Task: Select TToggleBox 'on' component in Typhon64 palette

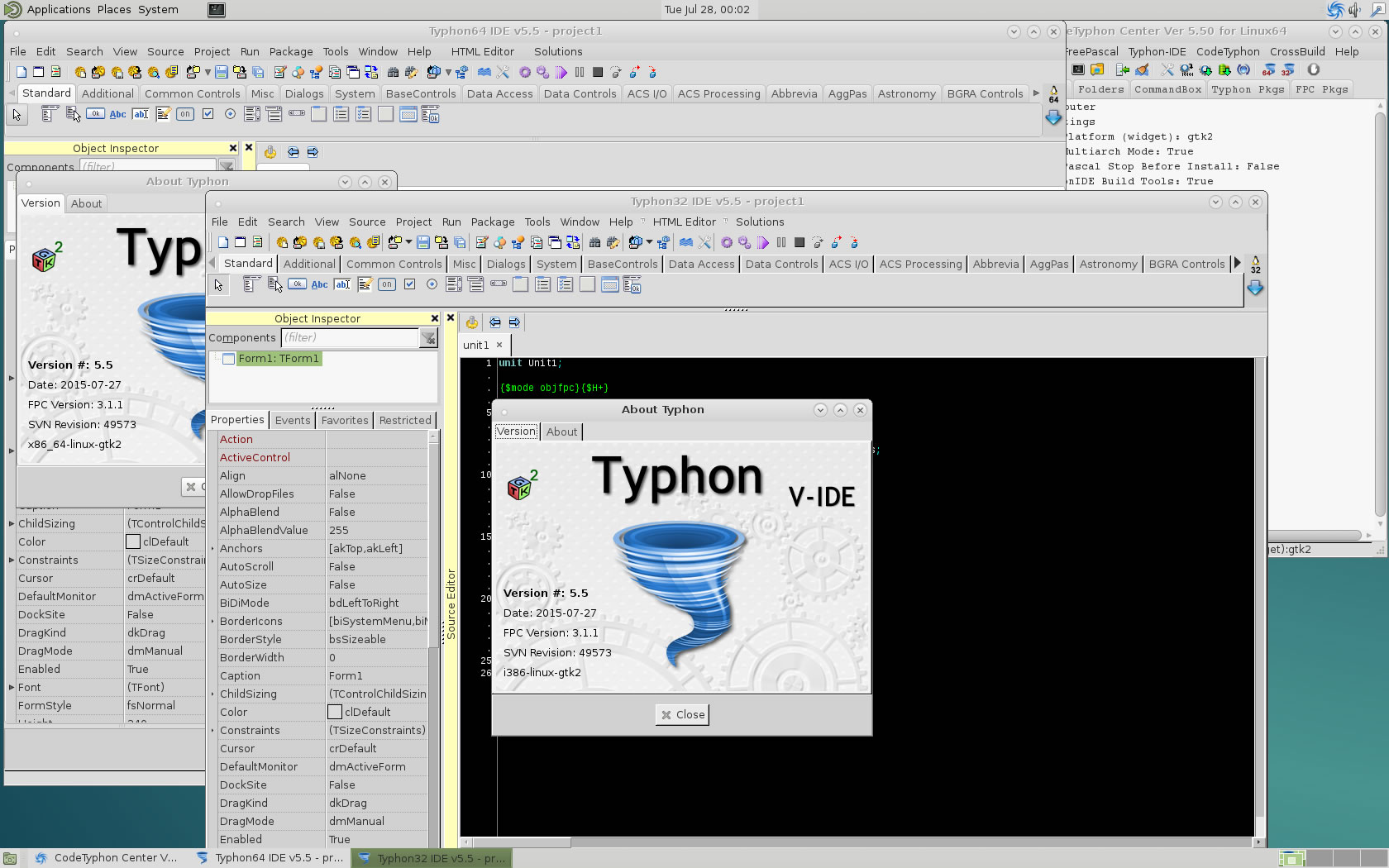Action: pyautogui.click(x=185, y=114)
